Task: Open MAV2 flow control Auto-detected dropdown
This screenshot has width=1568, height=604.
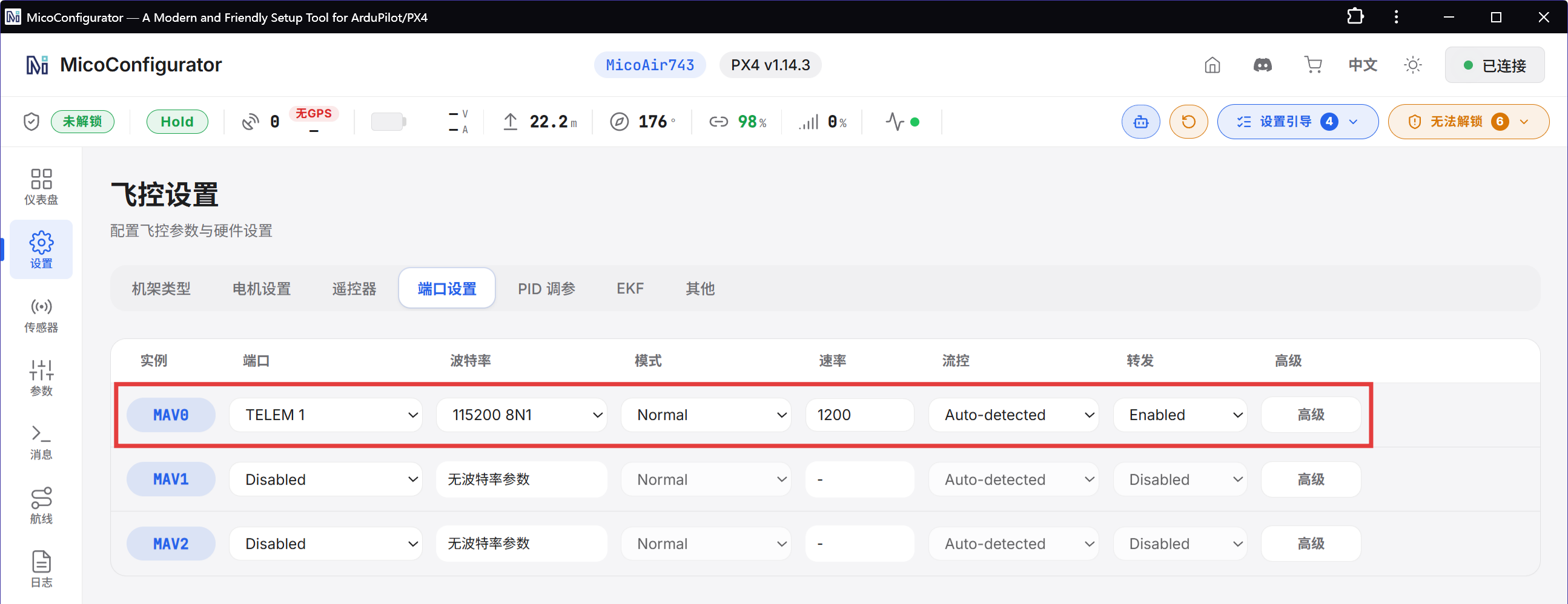Action: (x=1013, y=544)
